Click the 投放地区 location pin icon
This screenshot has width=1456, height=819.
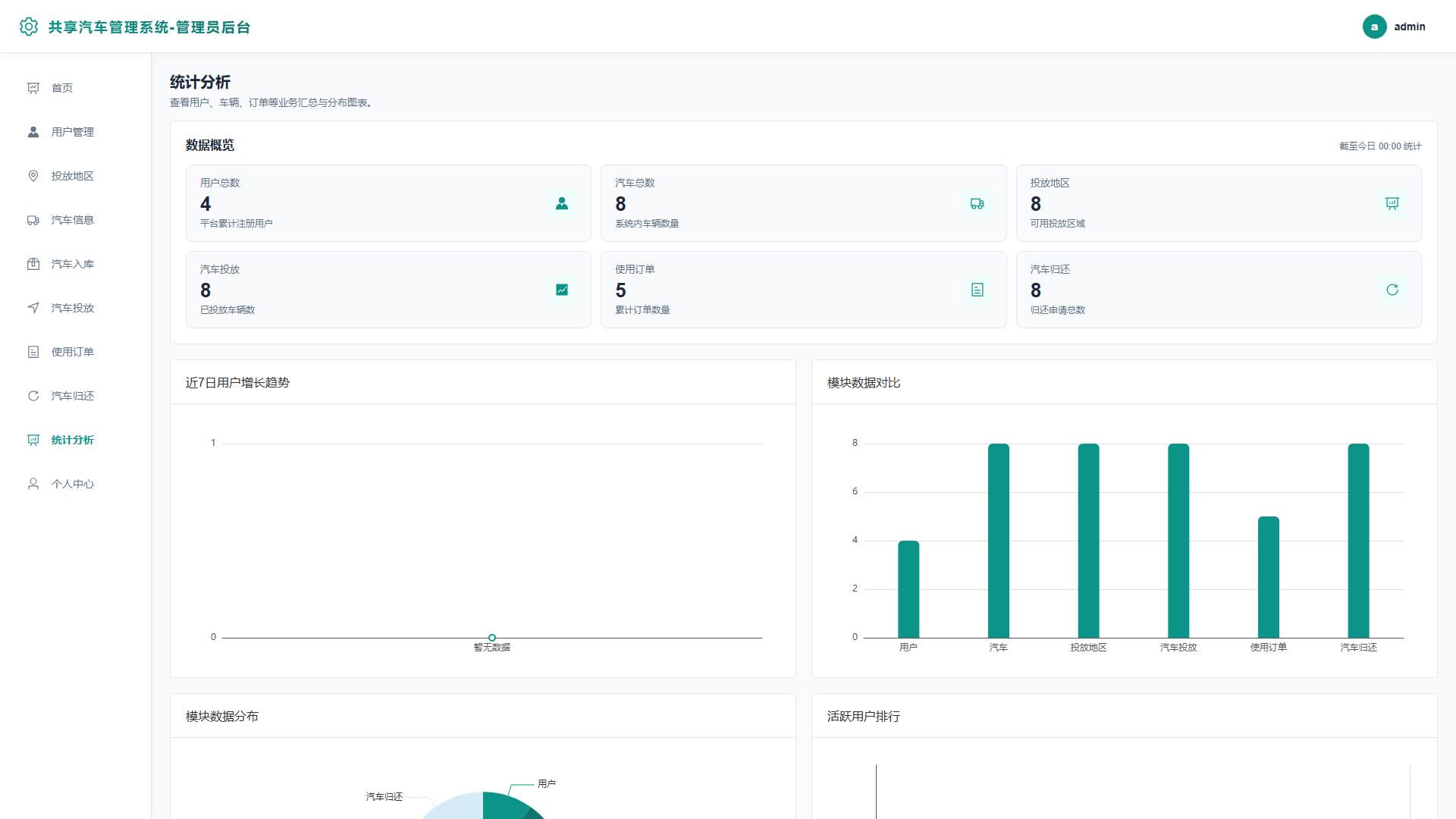(x=33, y=176)
